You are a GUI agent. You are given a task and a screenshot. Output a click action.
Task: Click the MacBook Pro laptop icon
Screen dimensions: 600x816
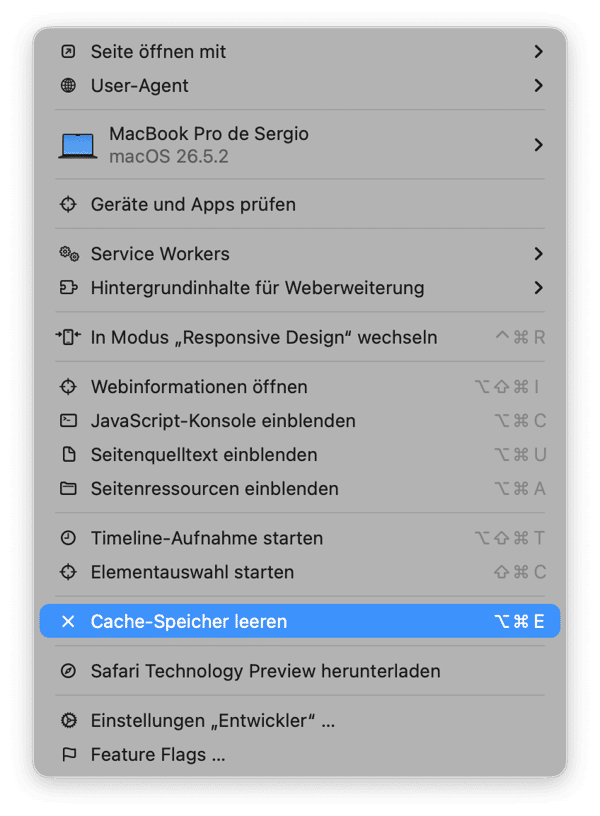78,145
